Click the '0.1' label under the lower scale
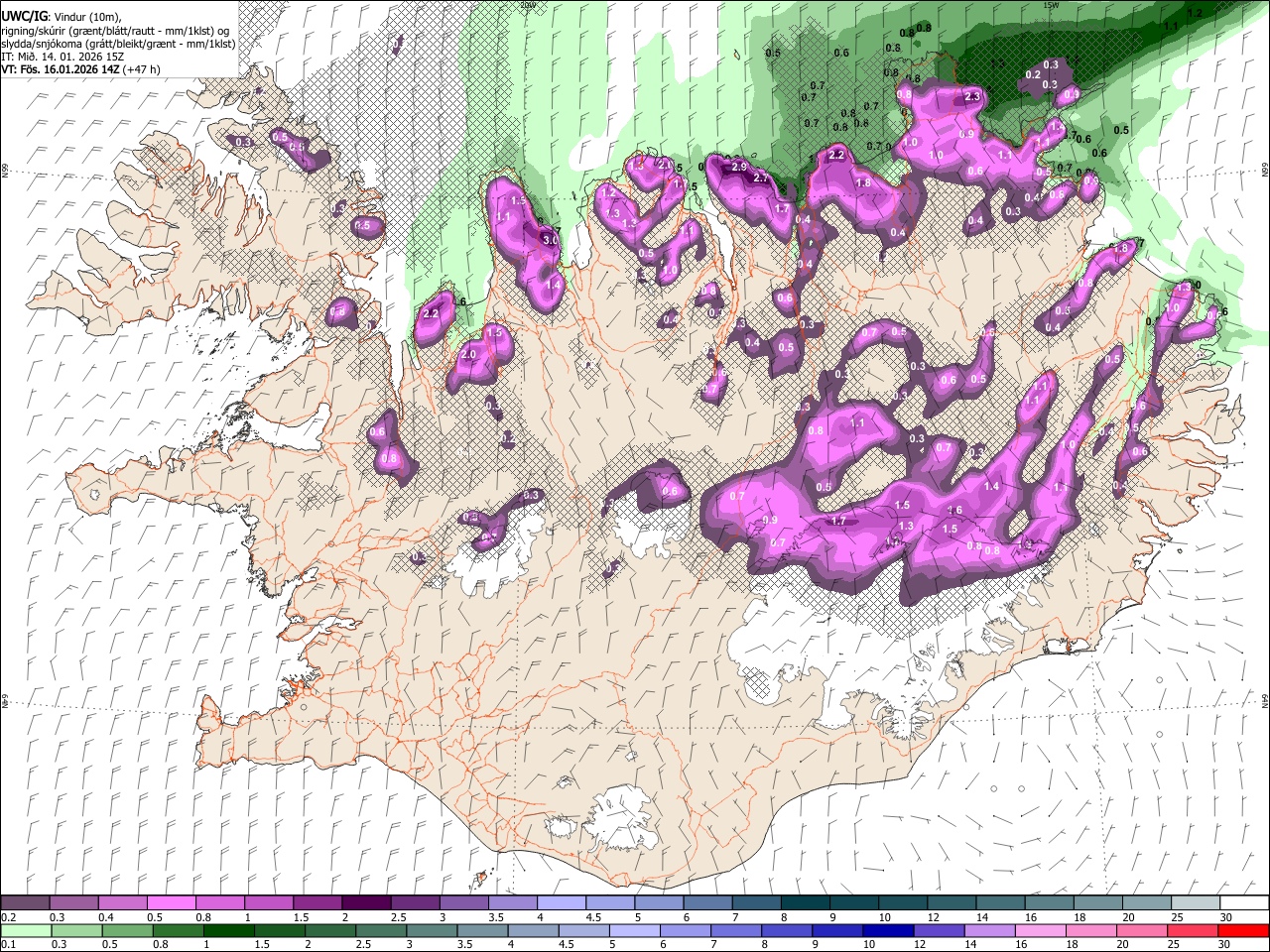 click(8, 944)
